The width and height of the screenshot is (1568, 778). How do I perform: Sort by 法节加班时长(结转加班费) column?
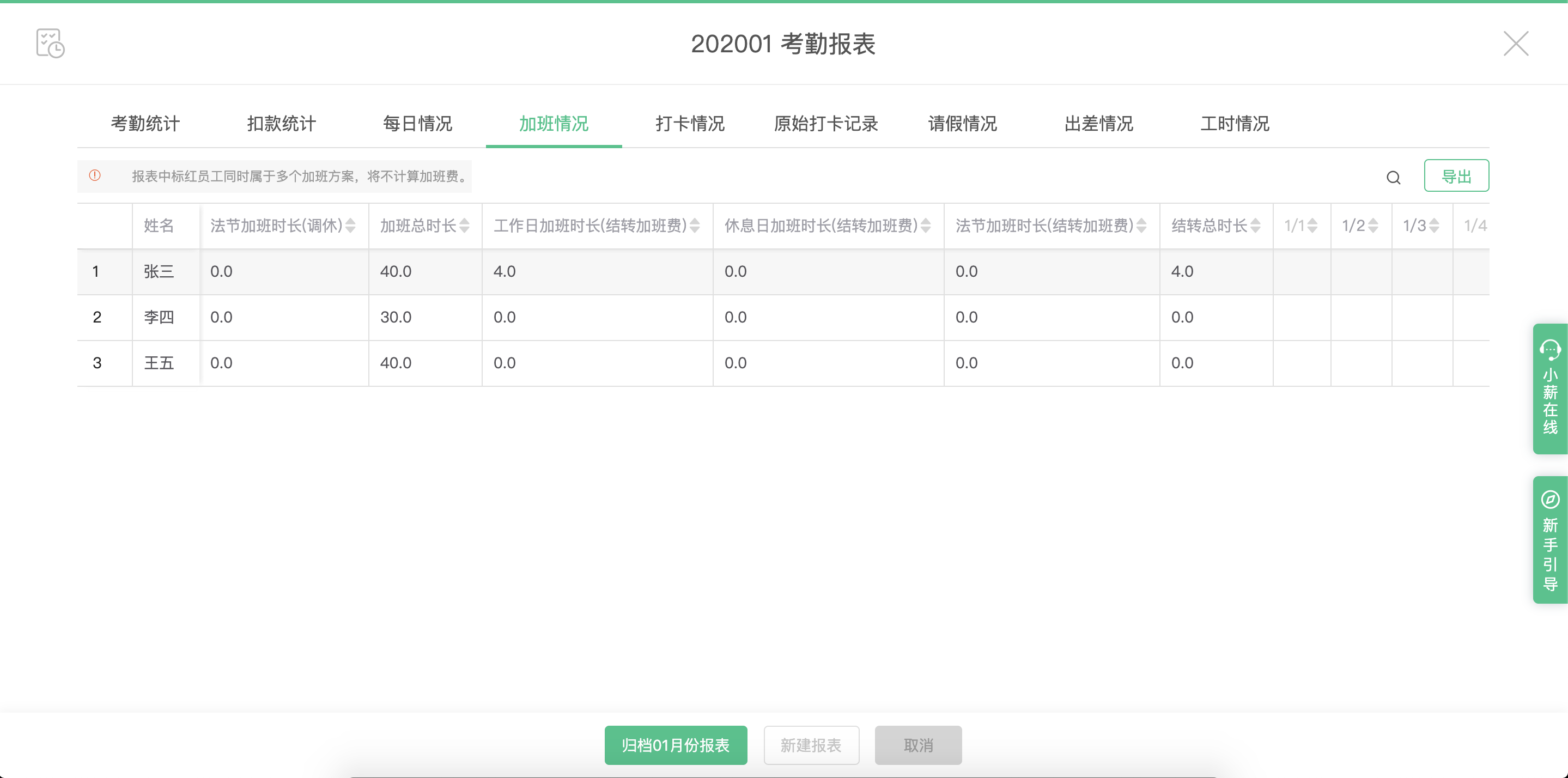pos(1142,226)
